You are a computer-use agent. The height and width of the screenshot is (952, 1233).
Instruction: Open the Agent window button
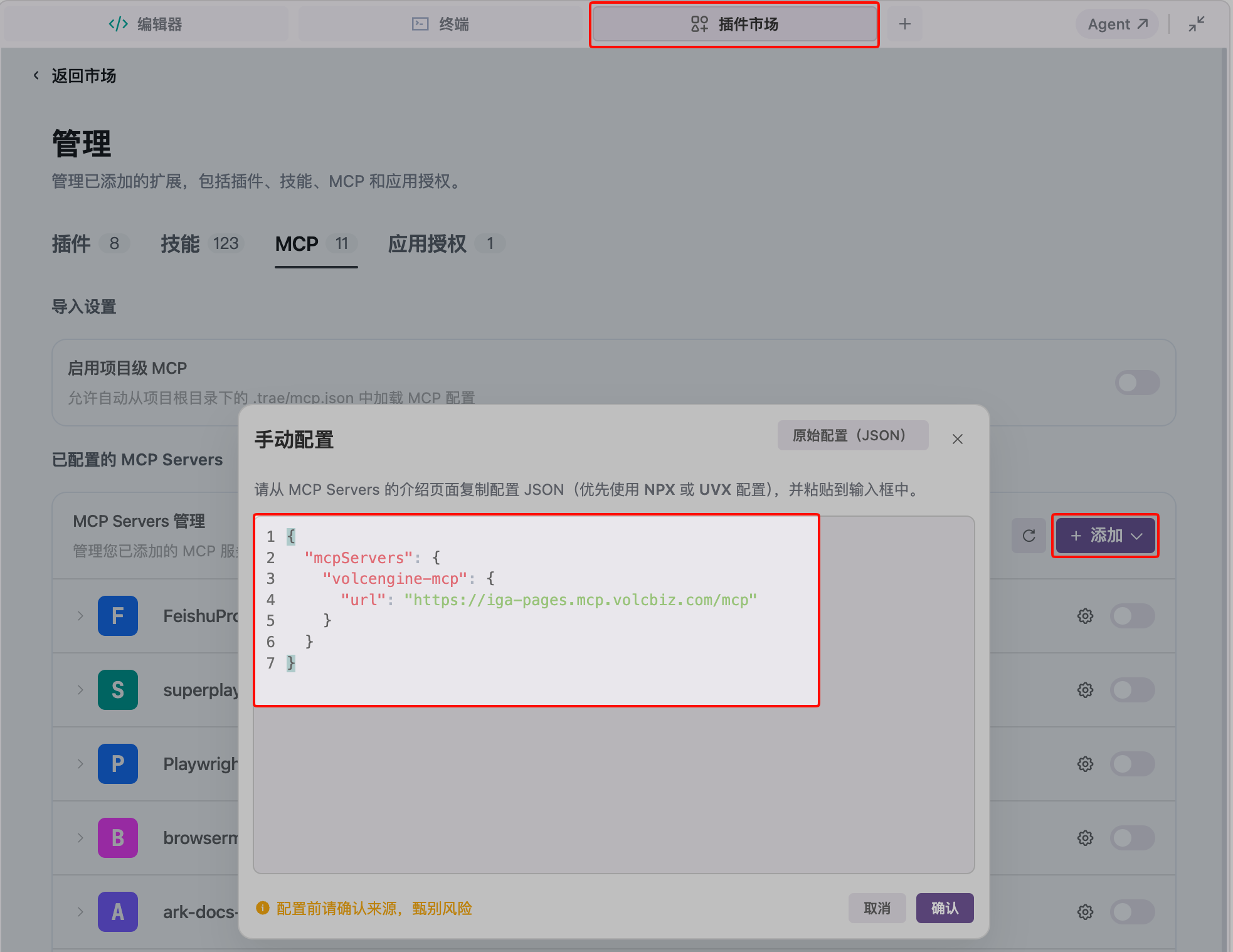(1118, 24)
